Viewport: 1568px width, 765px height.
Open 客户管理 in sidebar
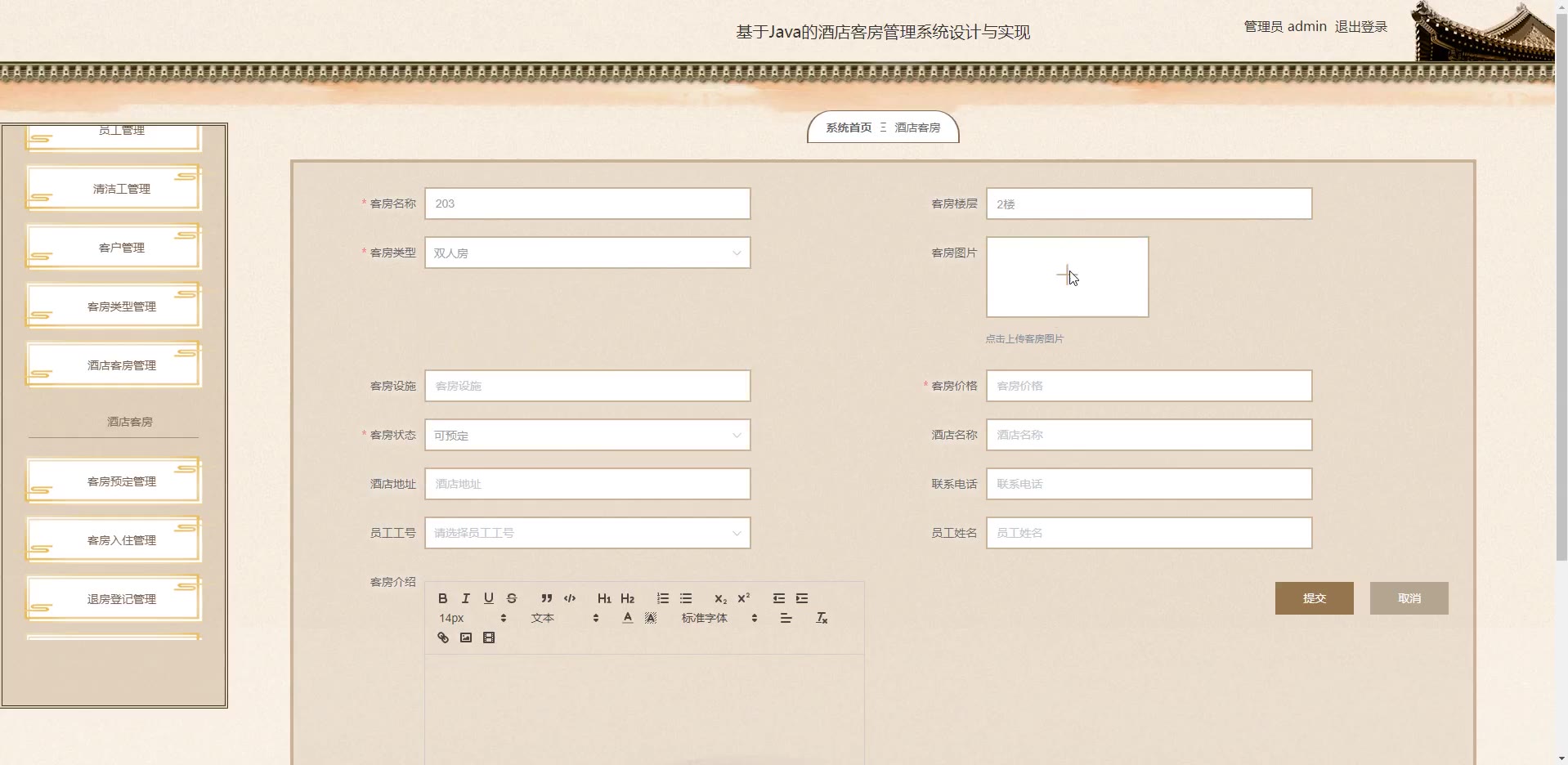pos(114,248)
